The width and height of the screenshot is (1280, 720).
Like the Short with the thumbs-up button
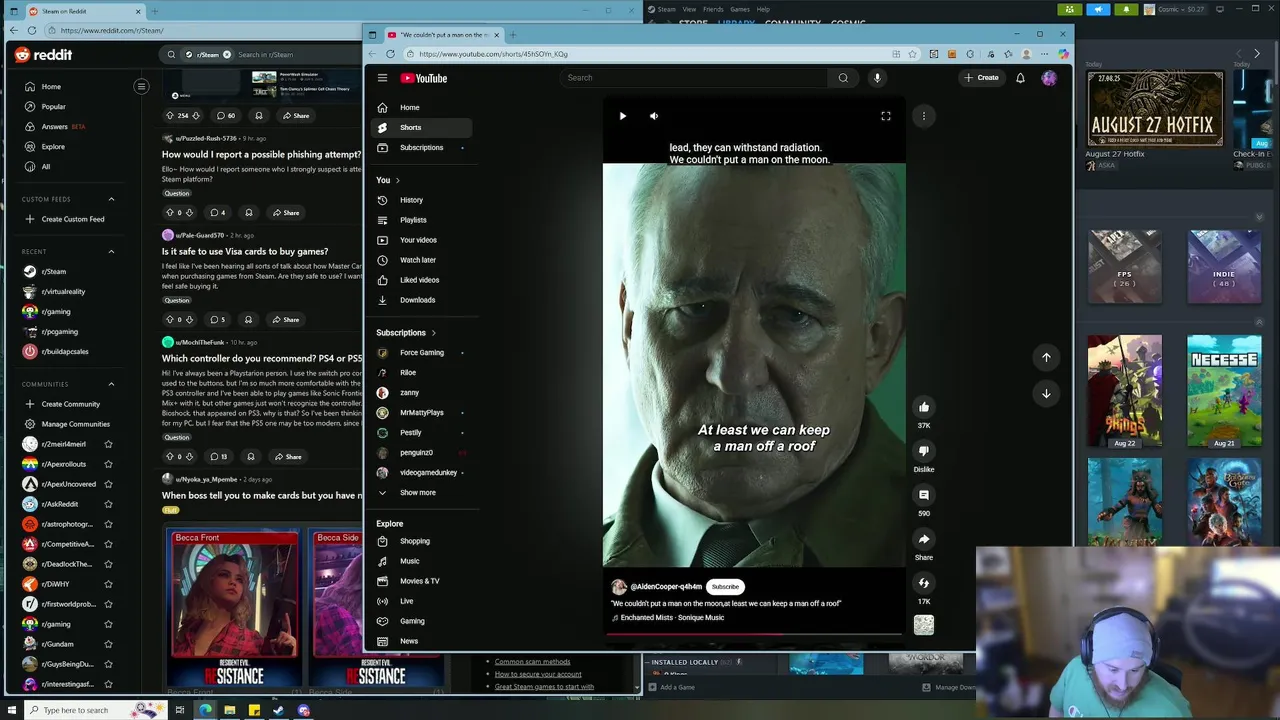click(x=924, y=407)
